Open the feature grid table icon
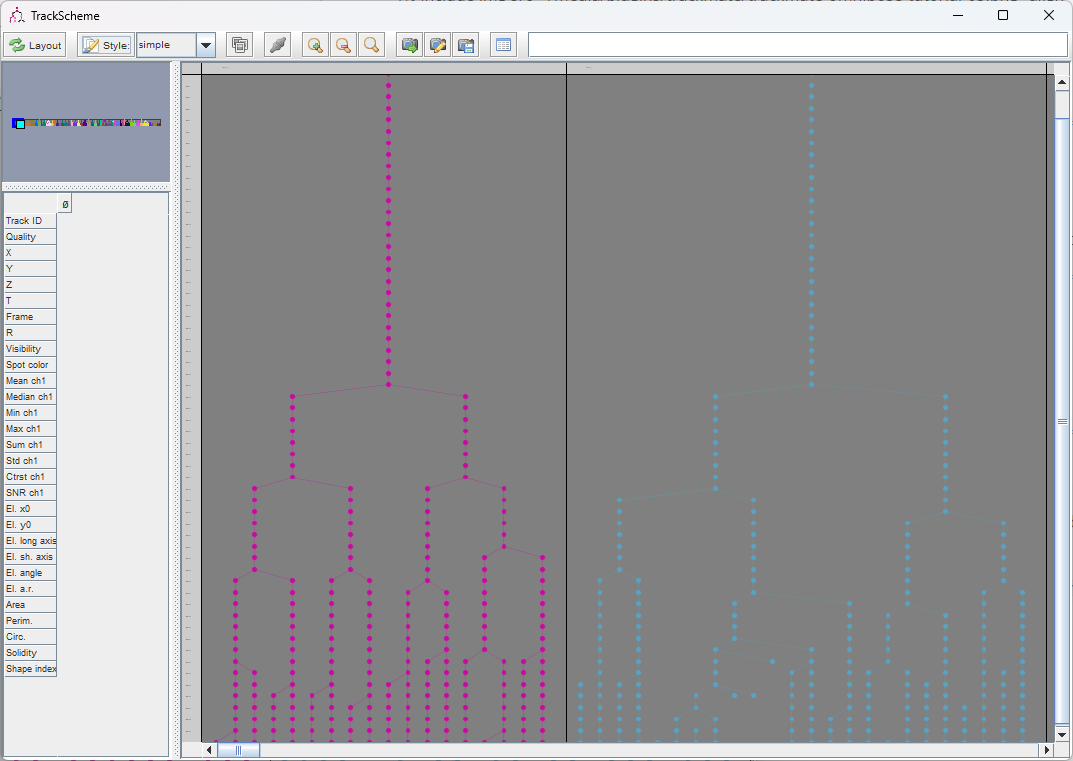The width and height of the screenshot is (1073, 761). (x=503, y=45)
